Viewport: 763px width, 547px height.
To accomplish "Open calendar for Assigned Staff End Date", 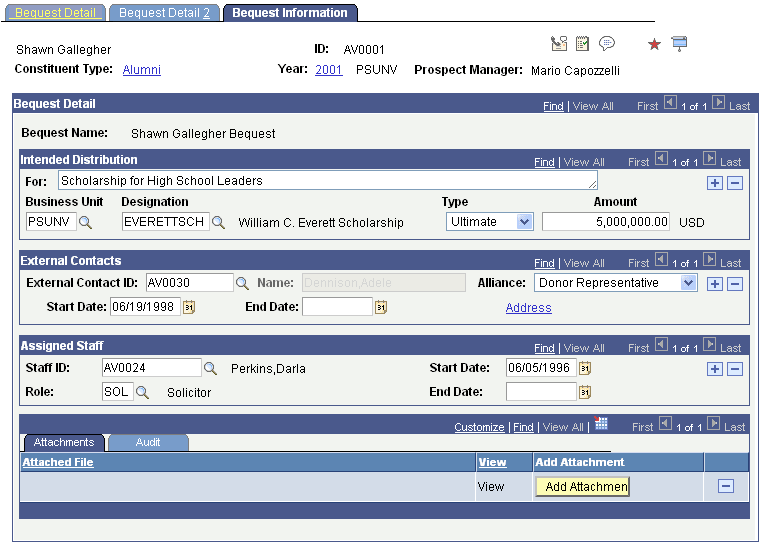I will click(585, 392).
